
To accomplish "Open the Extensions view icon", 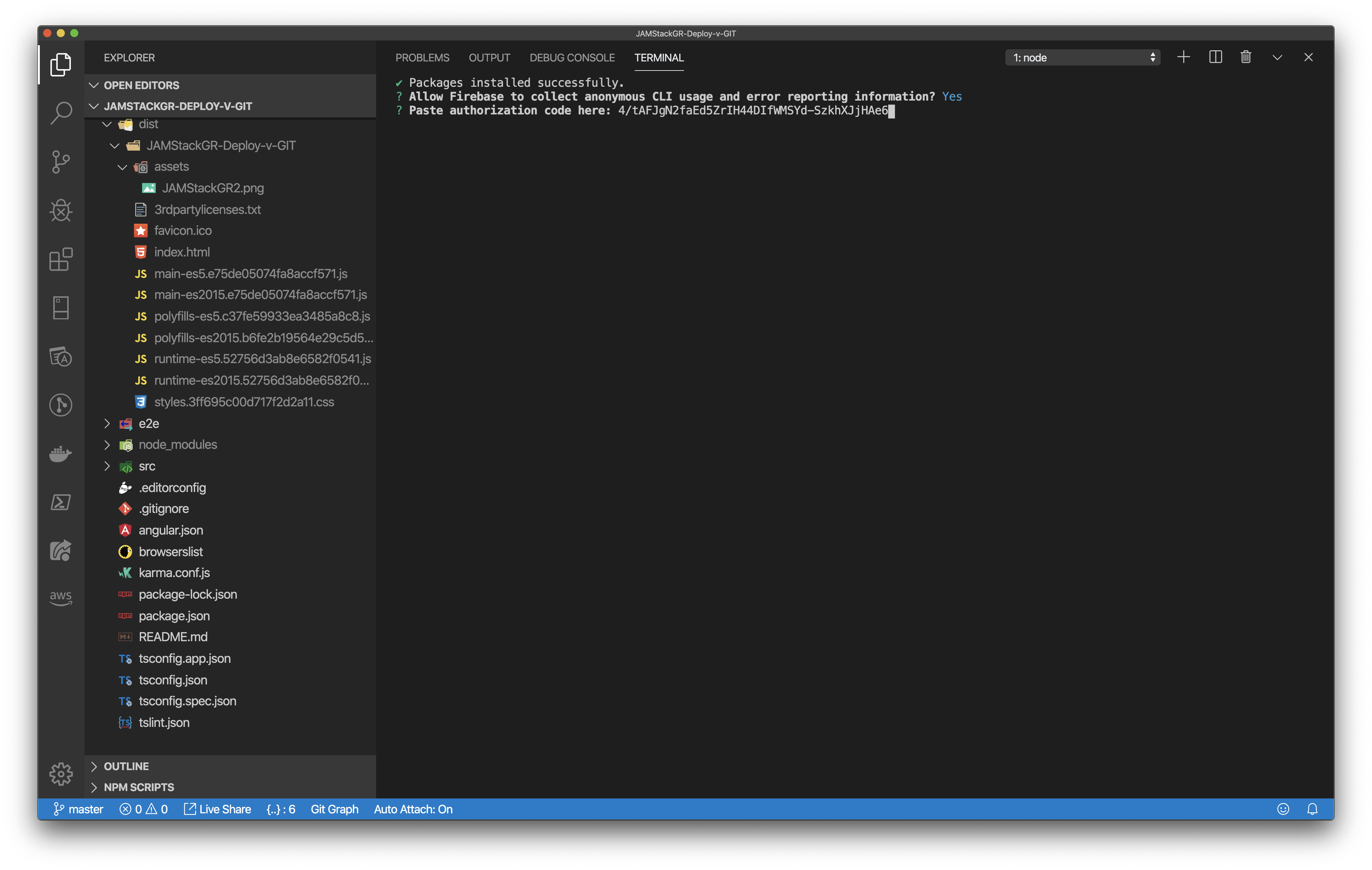I will [x=60, y=259].
